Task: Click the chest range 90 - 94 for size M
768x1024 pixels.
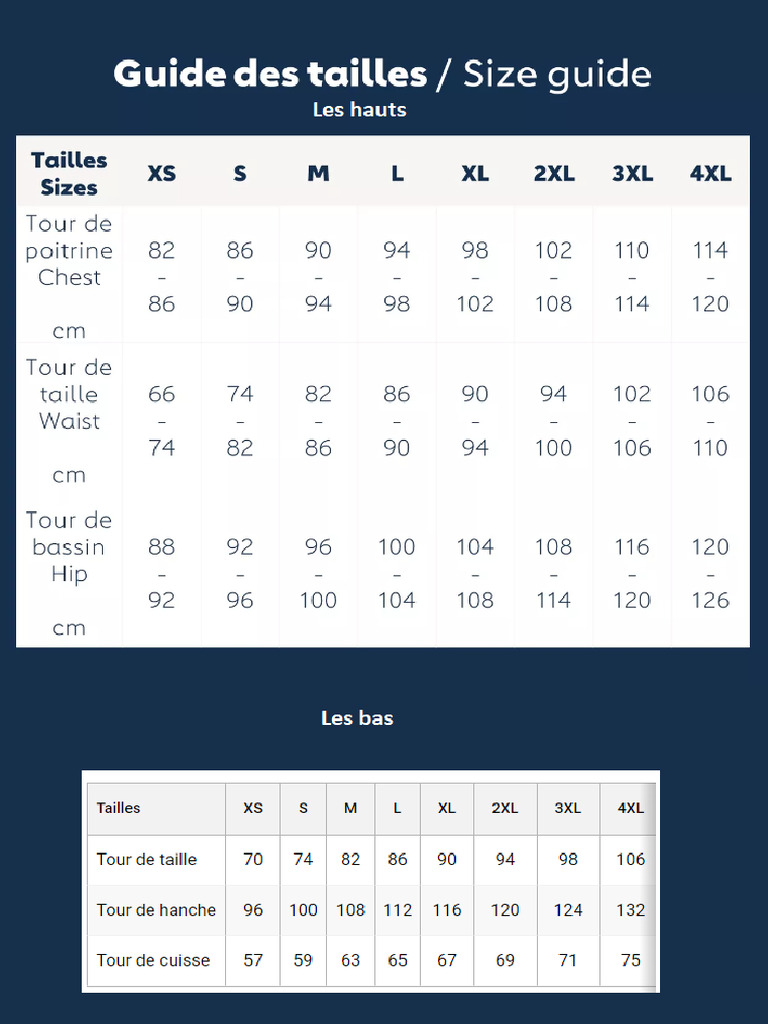Action: click(x=318, y=277)
